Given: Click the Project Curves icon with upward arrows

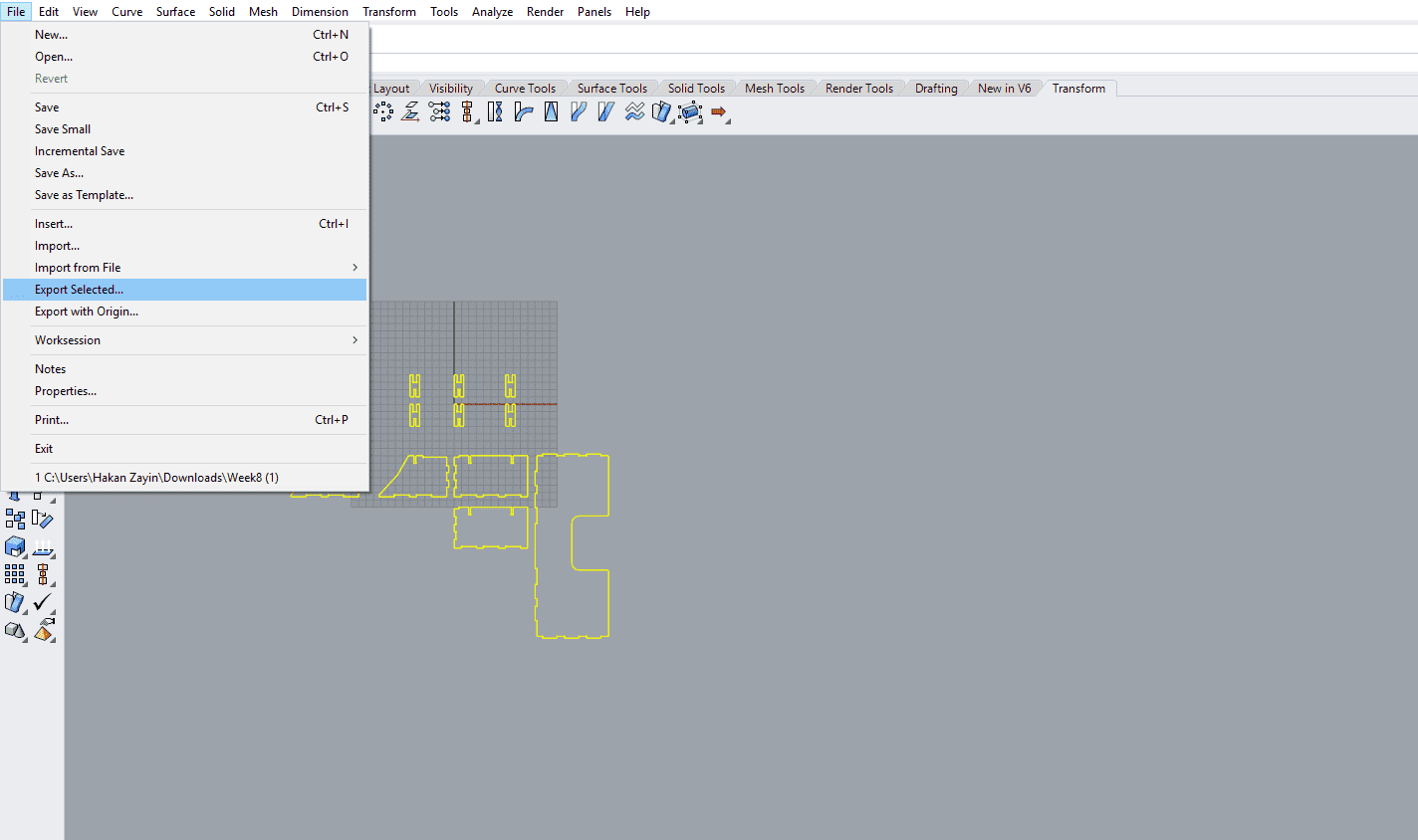Looking at the screenshot, I should pyautogui.click(x=43, y=546).
